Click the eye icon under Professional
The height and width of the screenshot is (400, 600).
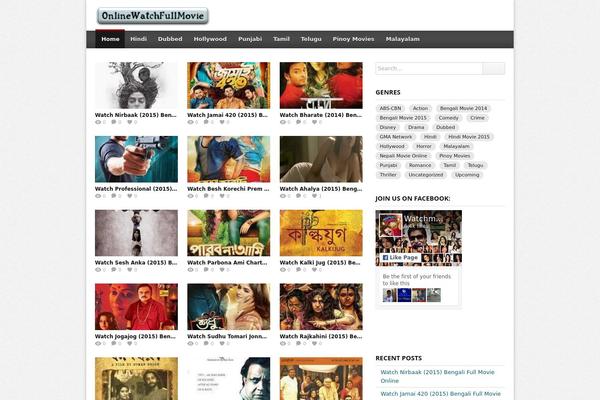click(98, 196)
